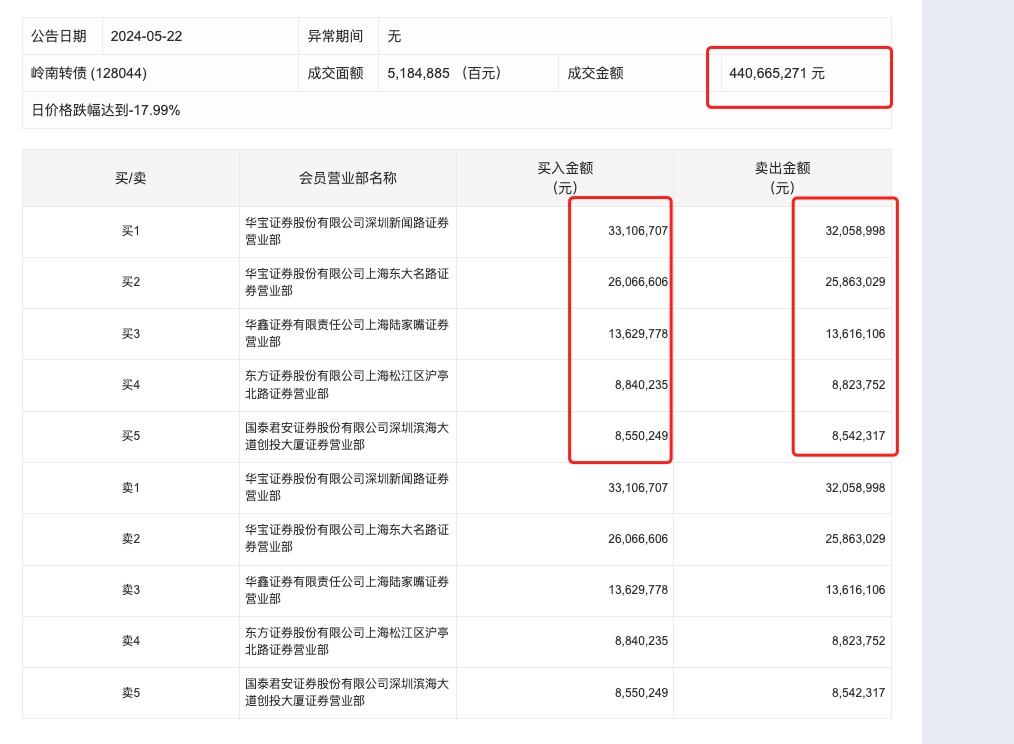This screenshot has width=1014, height=744.
Task: Click the 买/卖 column header
Action: 130,178
